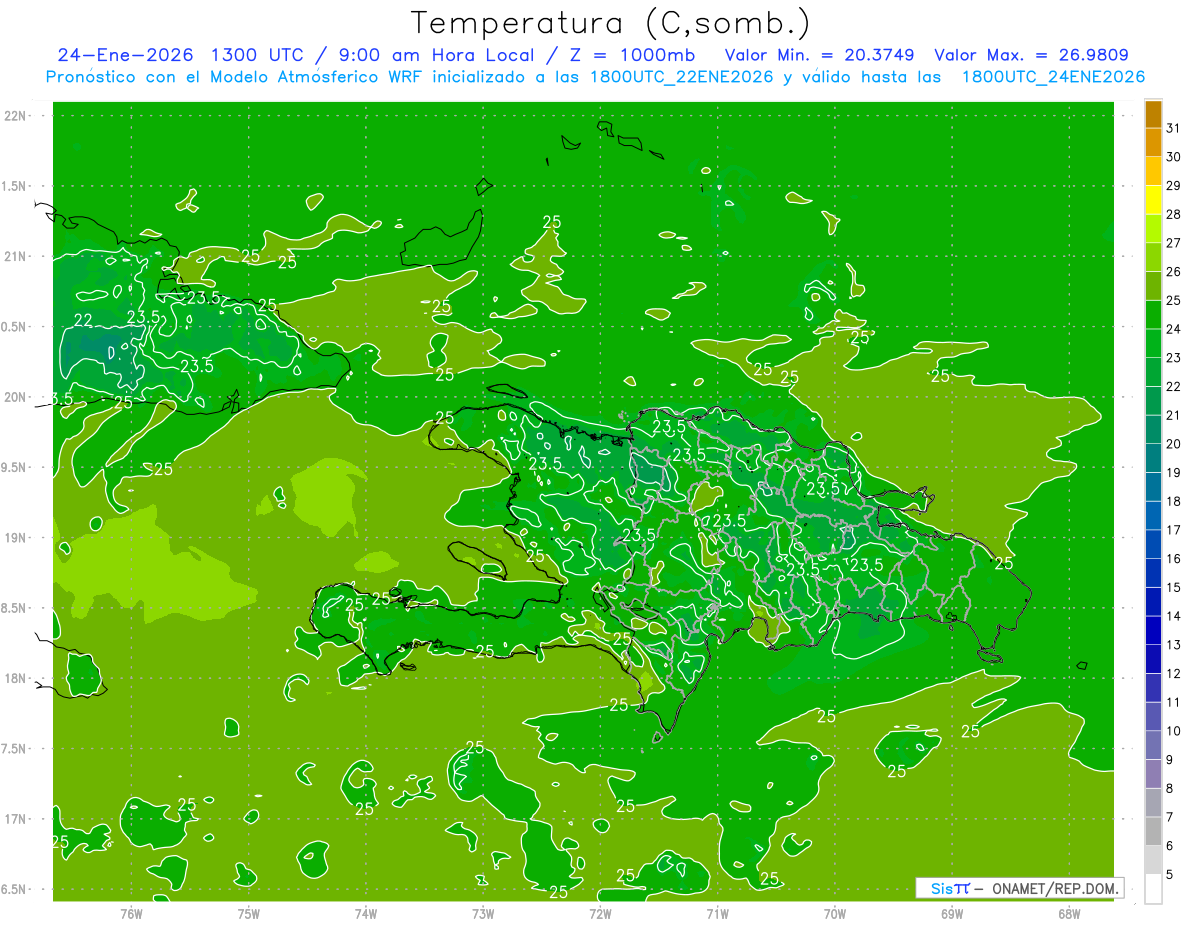Click the legend scale label "5"

[1169, 876]
